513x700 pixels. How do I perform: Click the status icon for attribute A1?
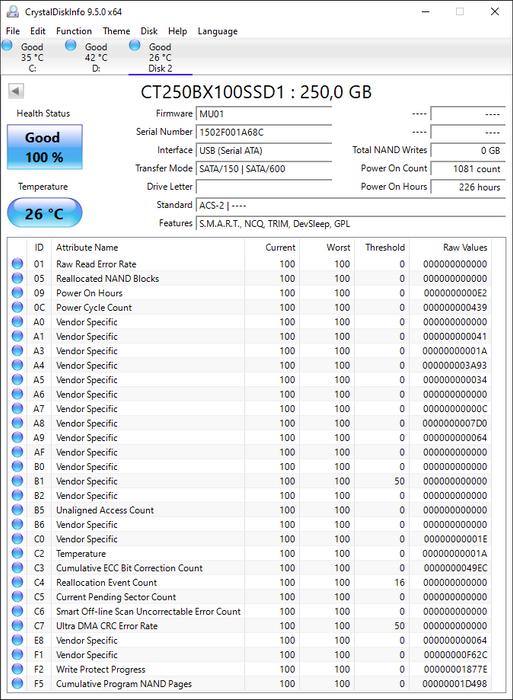coord(17,336)
